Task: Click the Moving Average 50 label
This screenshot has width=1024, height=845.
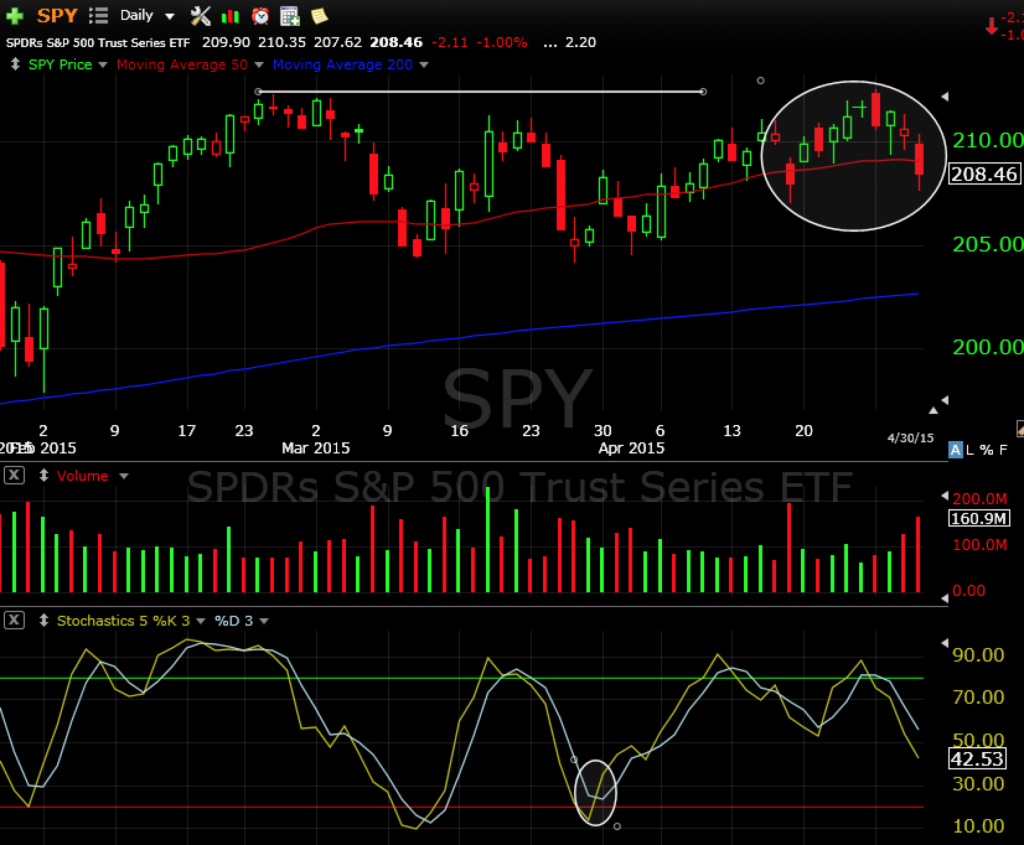Action: 182,65
